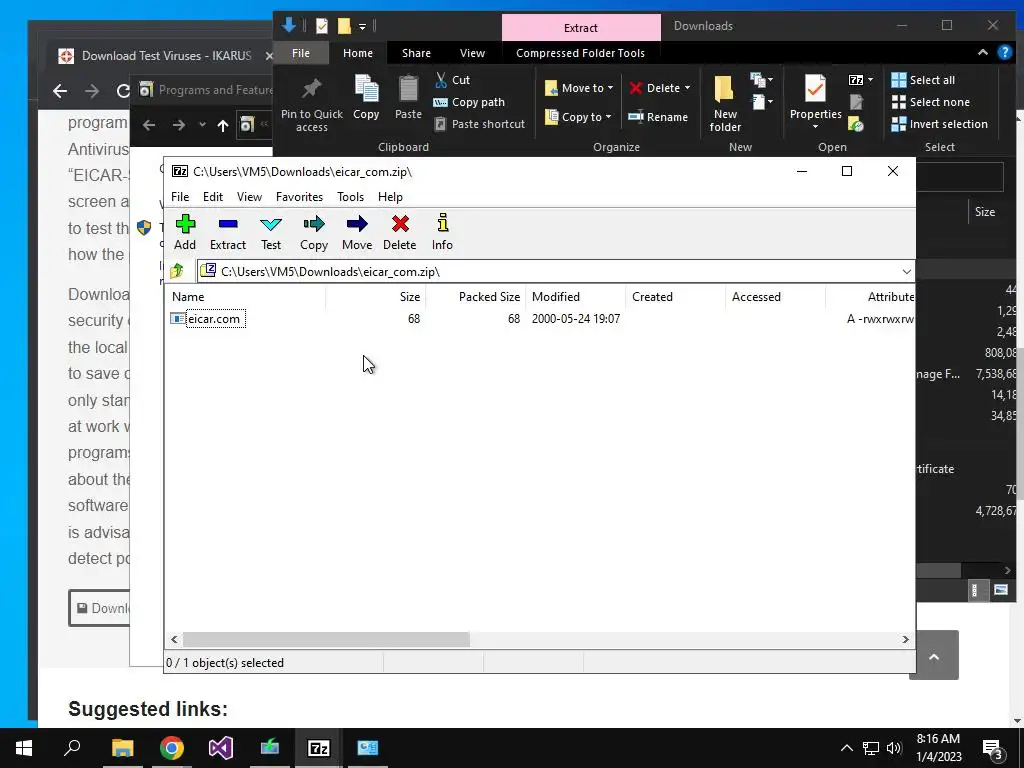
Task: Click Copy path in Explorer ribbon
Action: click(469, 102)
